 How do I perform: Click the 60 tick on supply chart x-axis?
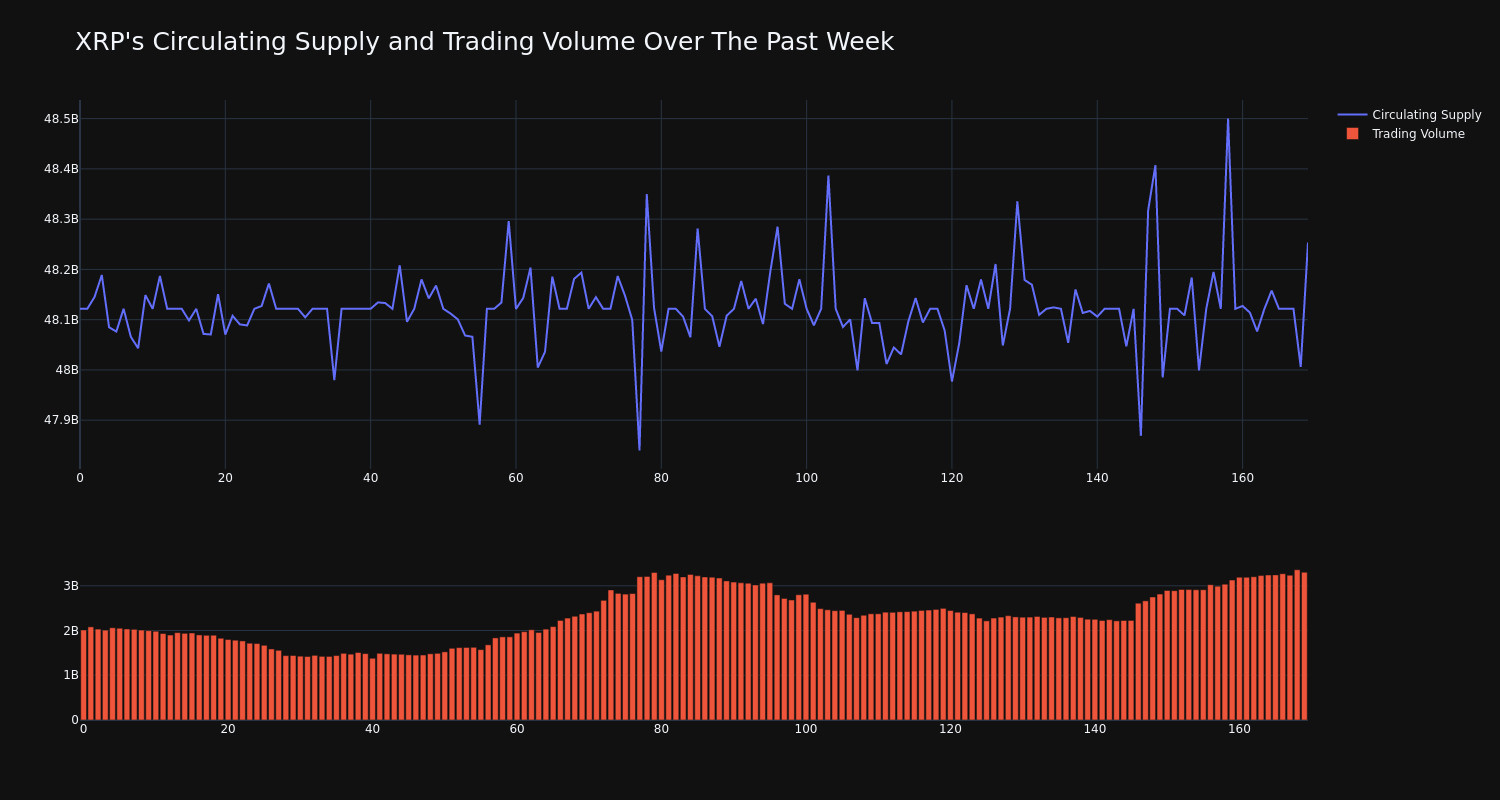(516, 478)
